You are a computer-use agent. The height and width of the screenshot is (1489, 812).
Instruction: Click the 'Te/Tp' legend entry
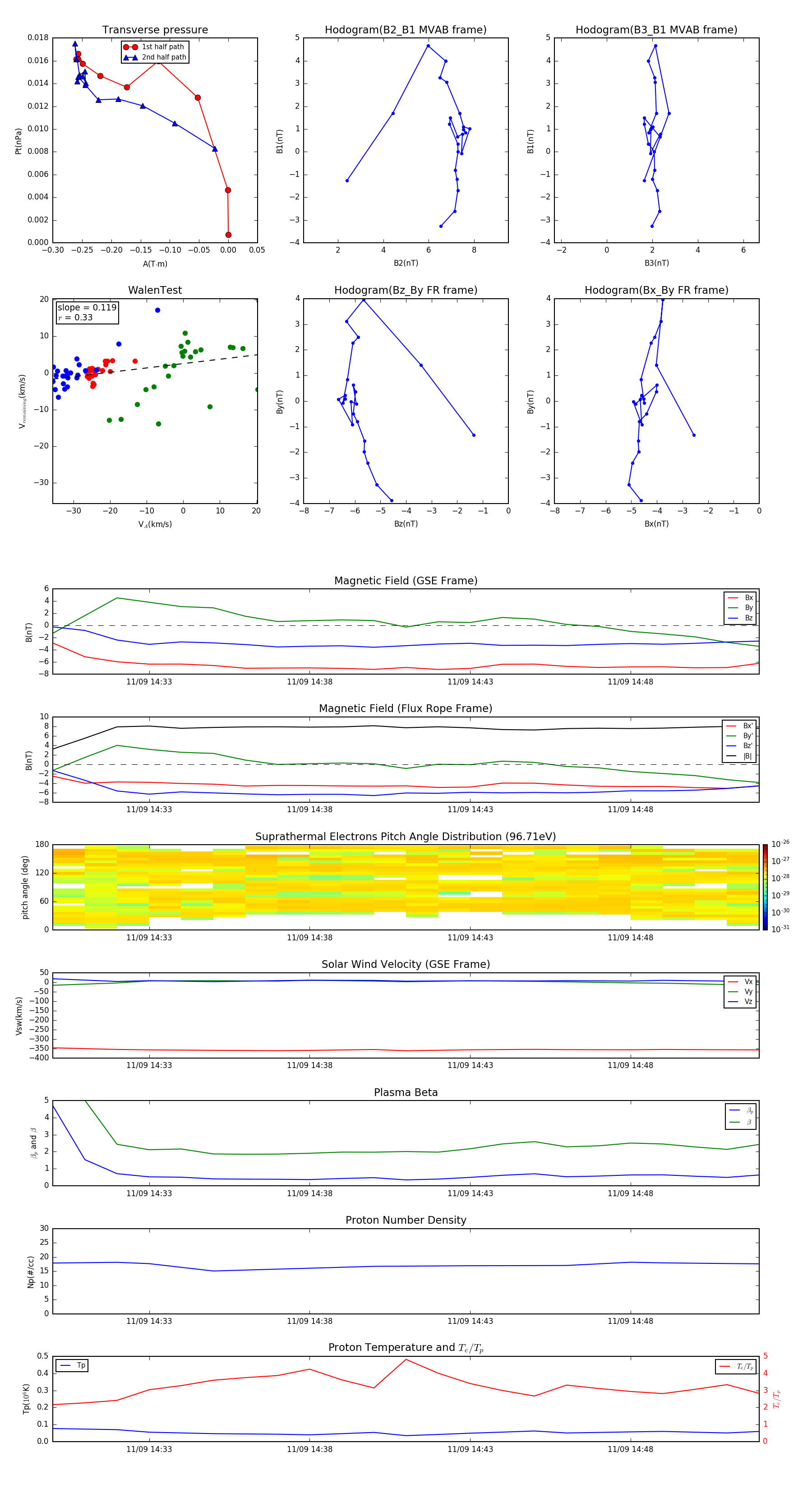[x=736, y=1367]
